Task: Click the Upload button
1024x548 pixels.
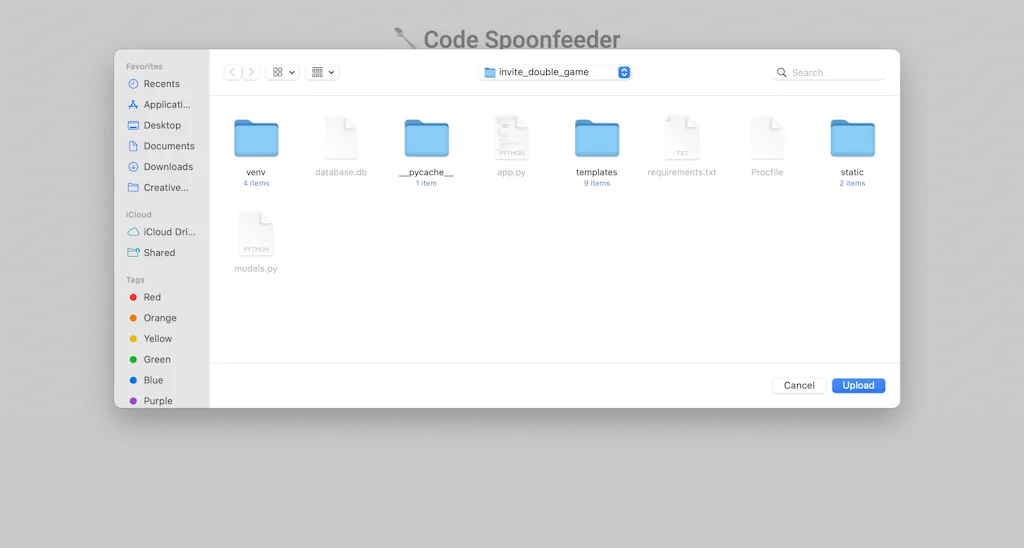Action: point(858,385)
